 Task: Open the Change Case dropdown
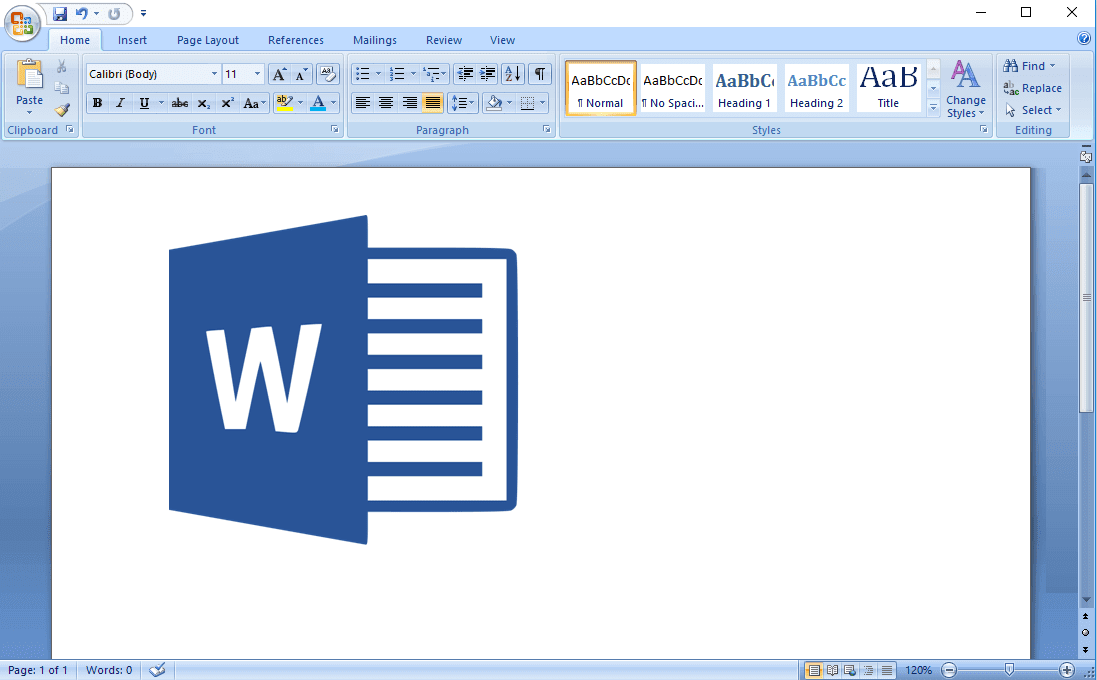(254, 103)
